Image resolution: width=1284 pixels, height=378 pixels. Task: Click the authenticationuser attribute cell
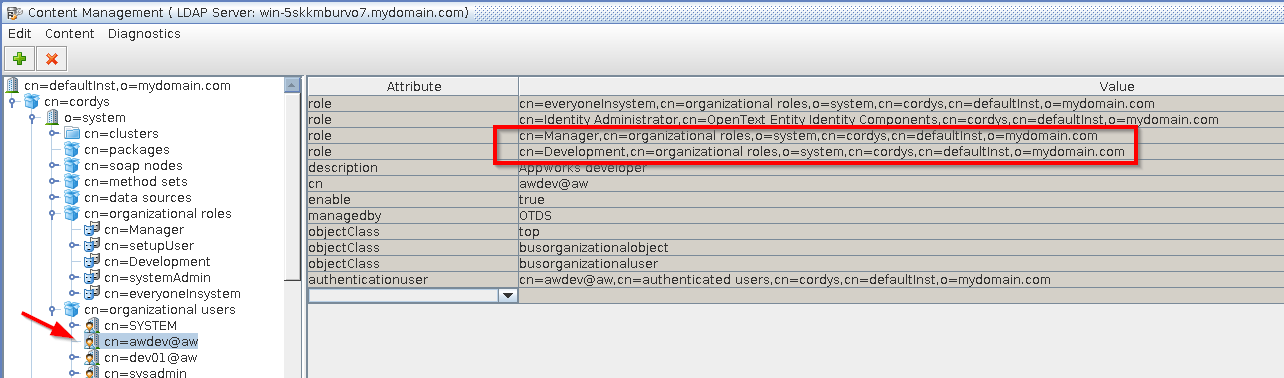coord(413,280)
